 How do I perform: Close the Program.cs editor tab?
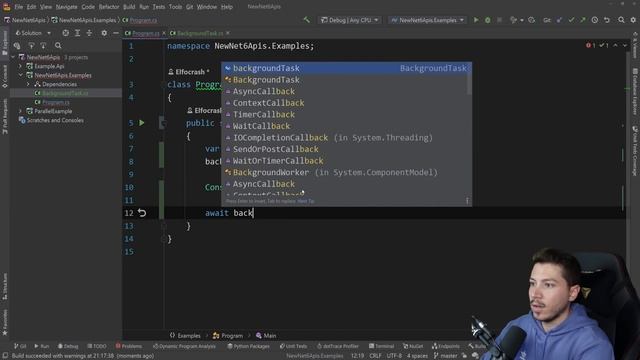(x=164, y=33)
